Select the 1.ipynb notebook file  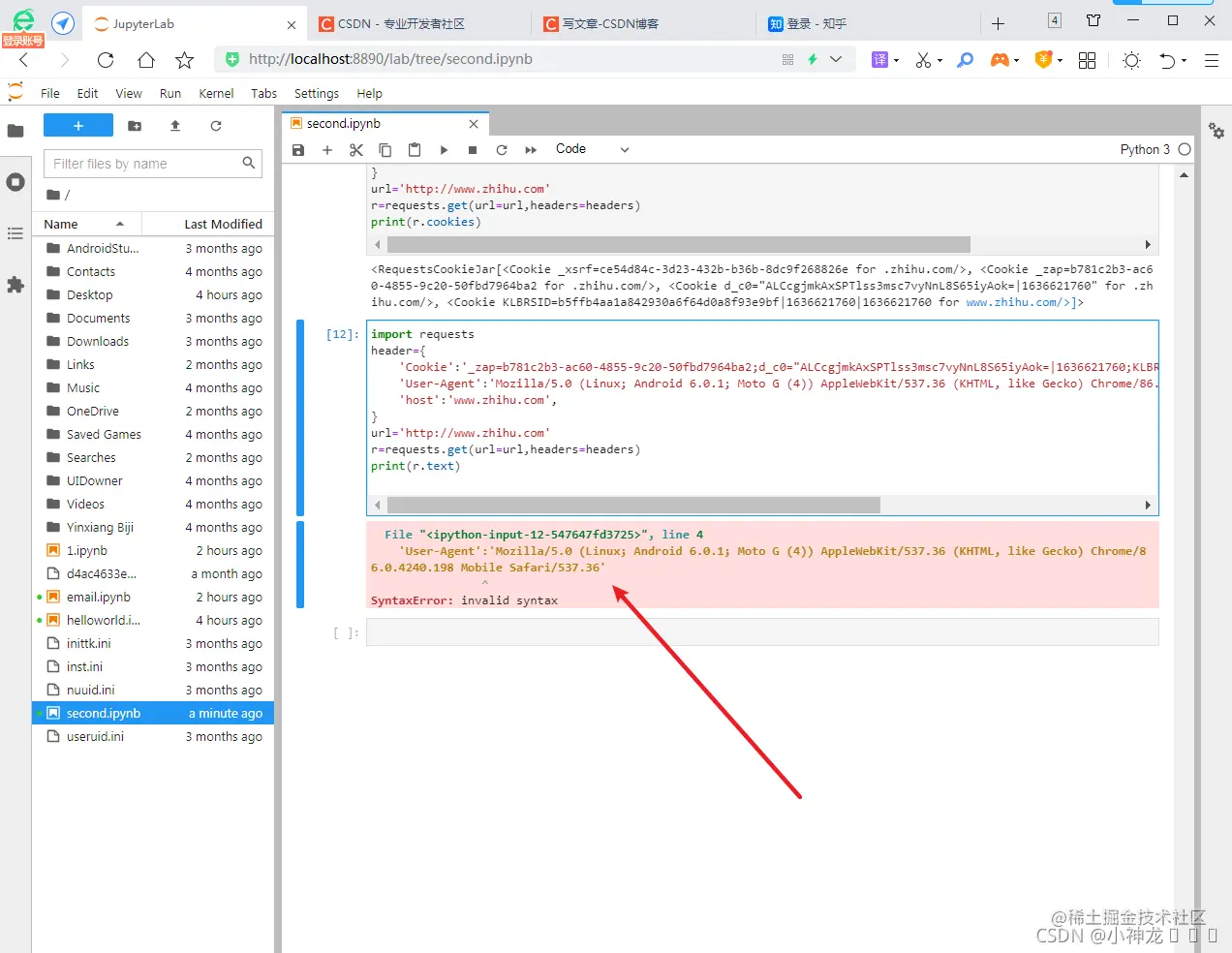pos(155,551)
